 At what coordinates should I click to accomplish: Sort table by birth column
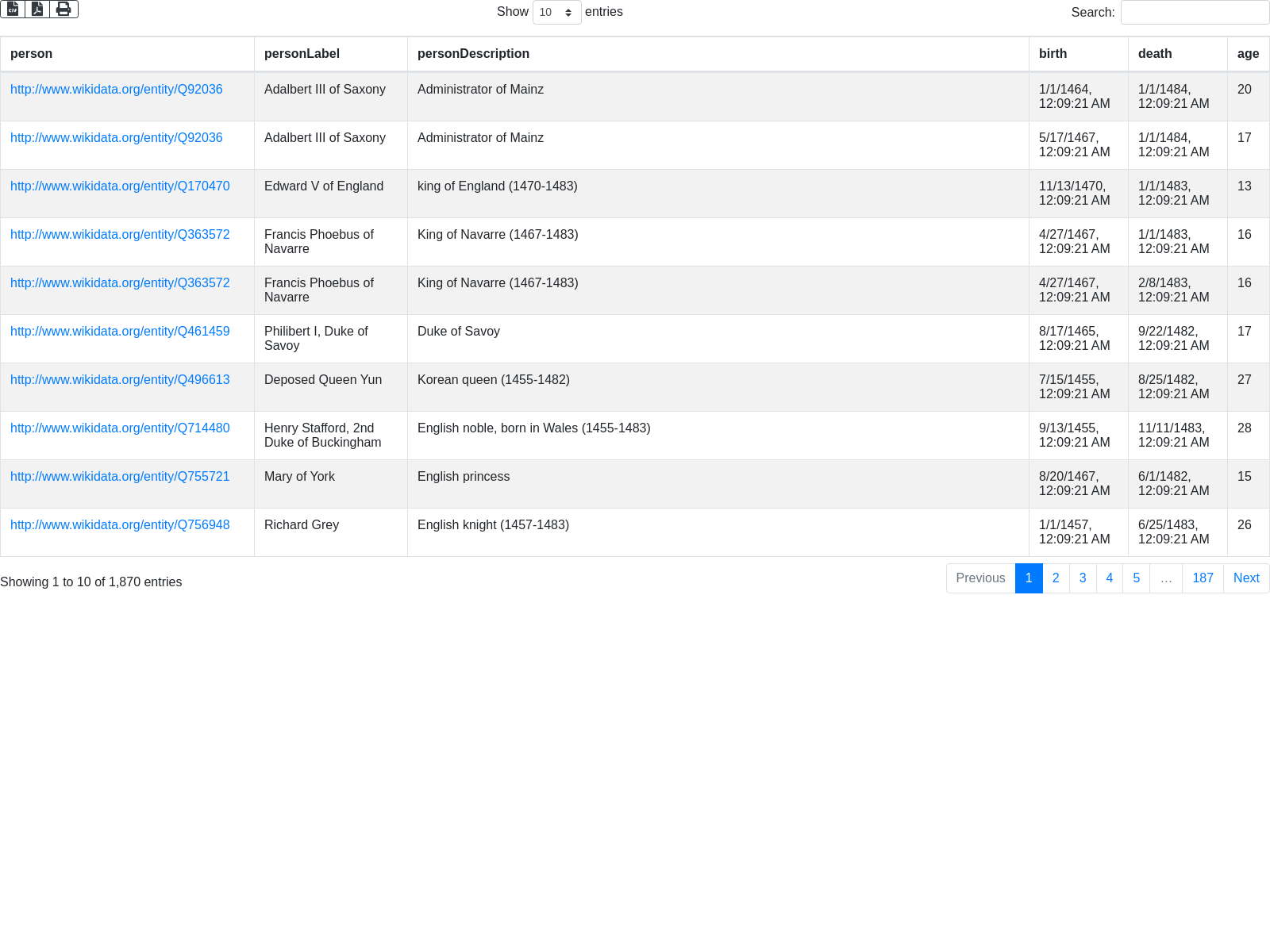point(1053,54)
